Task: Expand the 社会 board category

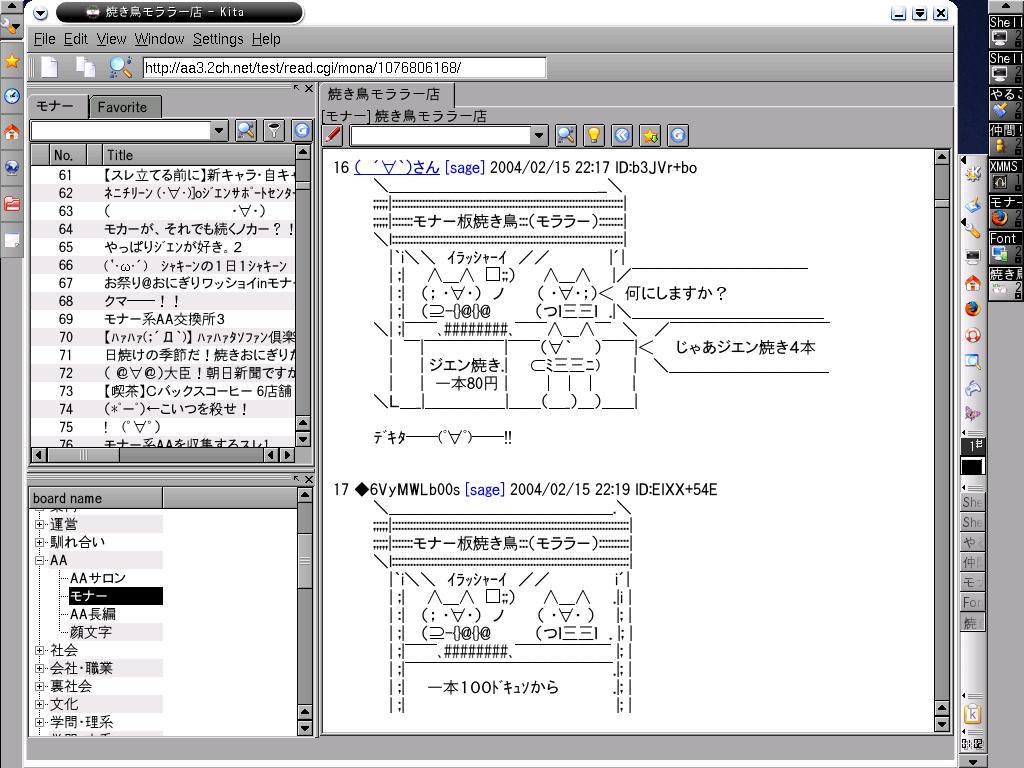Action: pyautogui.click(x=39, y=650)
